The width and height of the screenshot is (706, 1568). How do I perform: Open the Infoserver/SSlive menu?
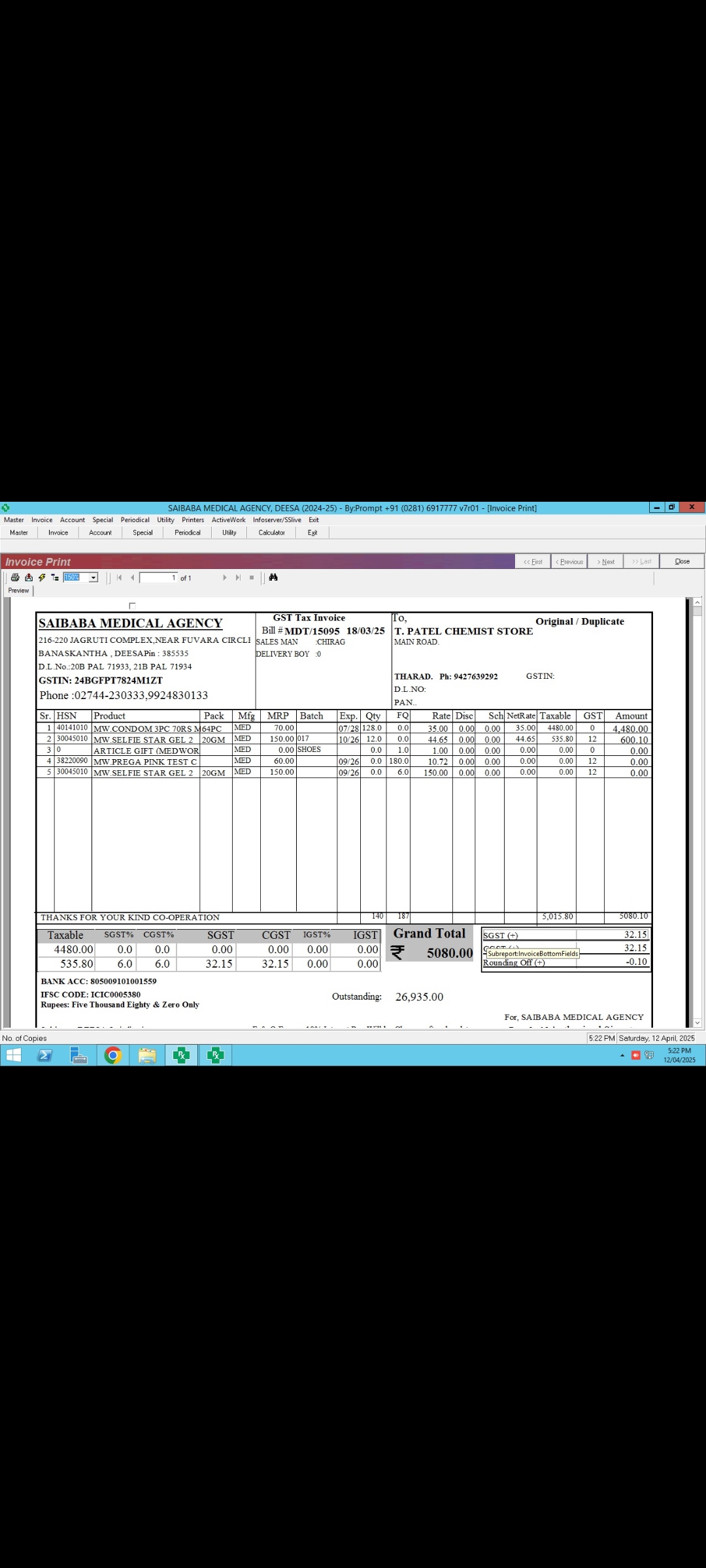pyautogui.click(x=277, y=520)
